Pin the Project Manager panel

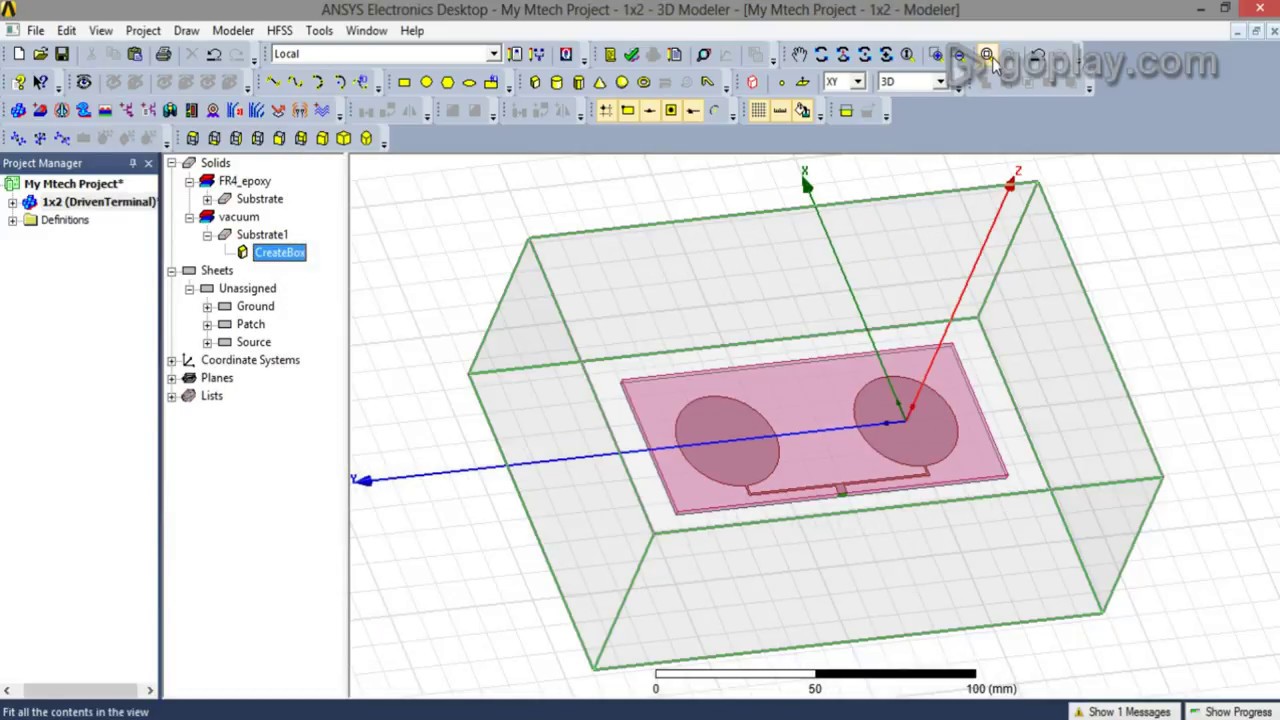click(132, 163)
